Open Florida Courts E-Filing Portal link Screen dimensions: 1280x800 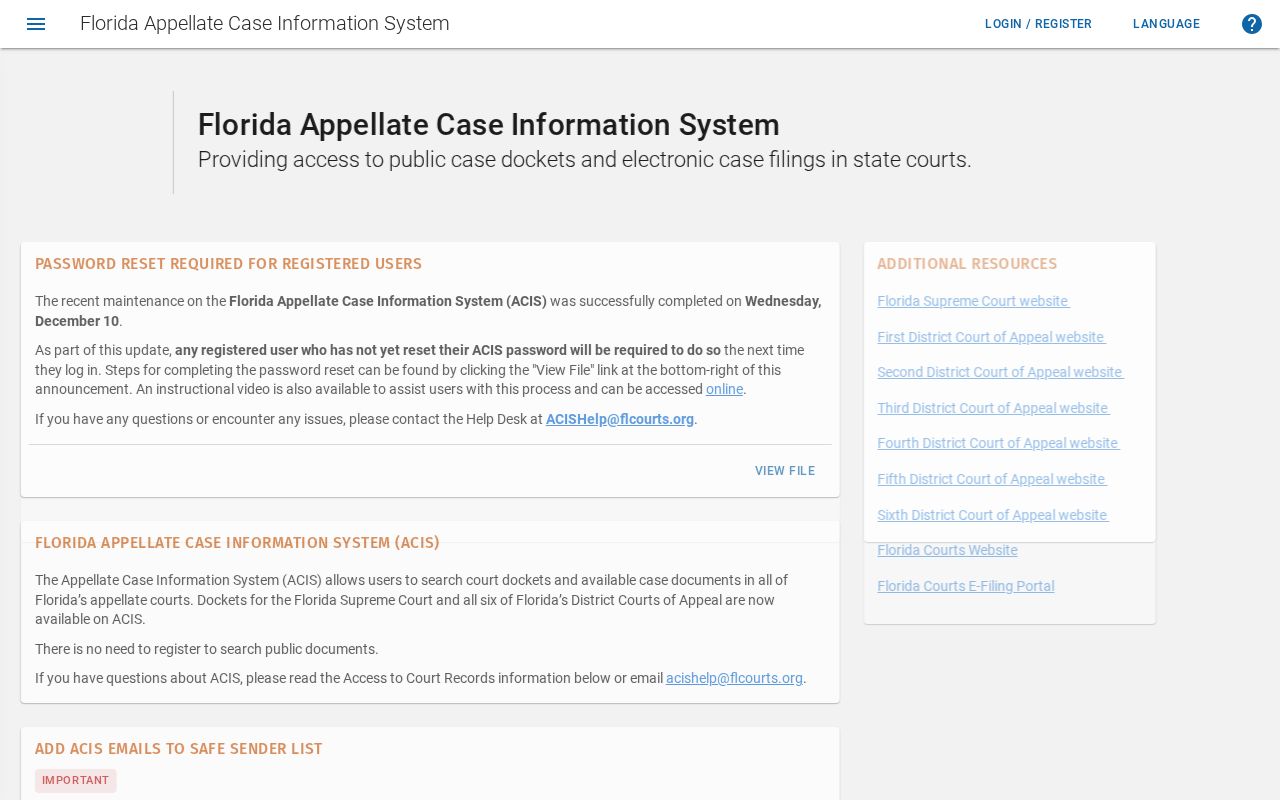[966, 586]
